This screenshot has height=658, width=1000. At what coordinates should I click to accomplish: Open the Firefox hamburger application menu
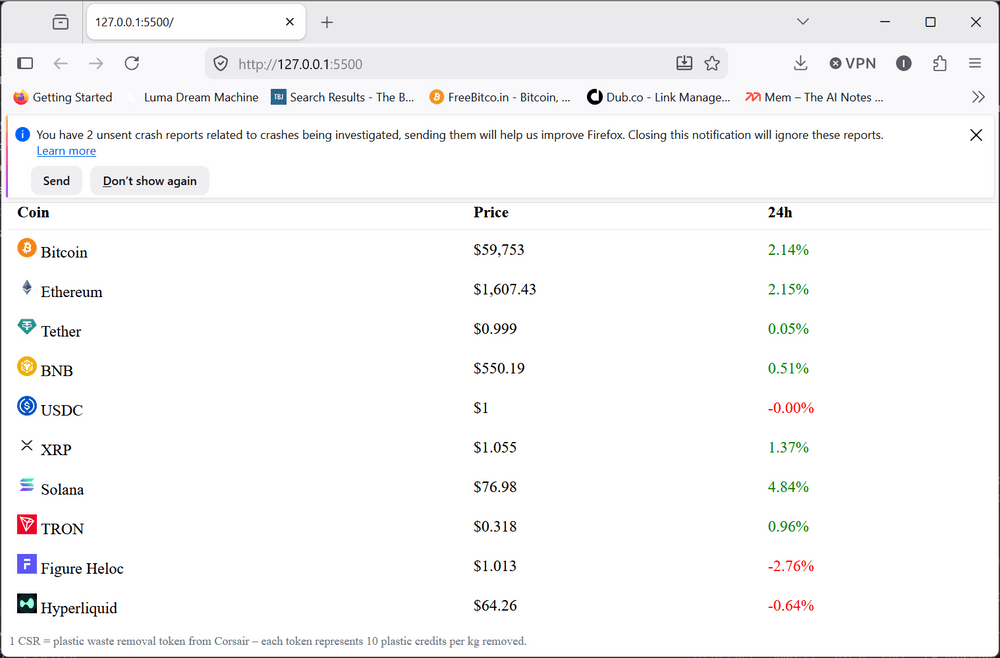(x=974, y=63)
